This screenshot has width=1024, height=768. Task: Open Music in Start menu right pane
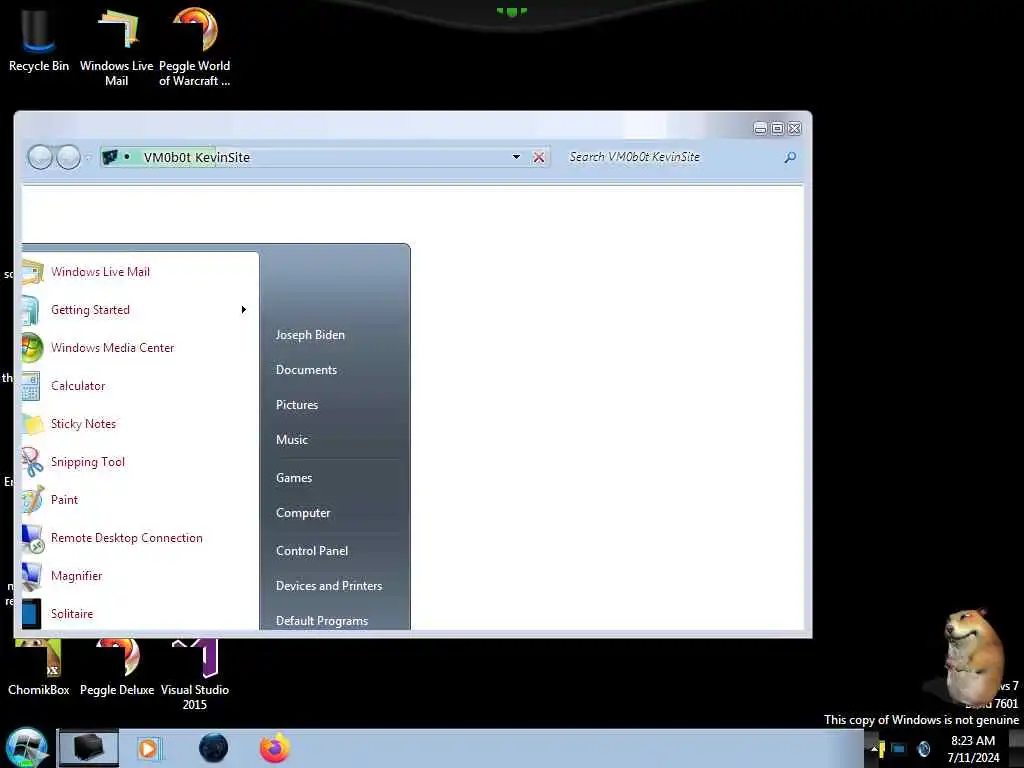[292, 440]
